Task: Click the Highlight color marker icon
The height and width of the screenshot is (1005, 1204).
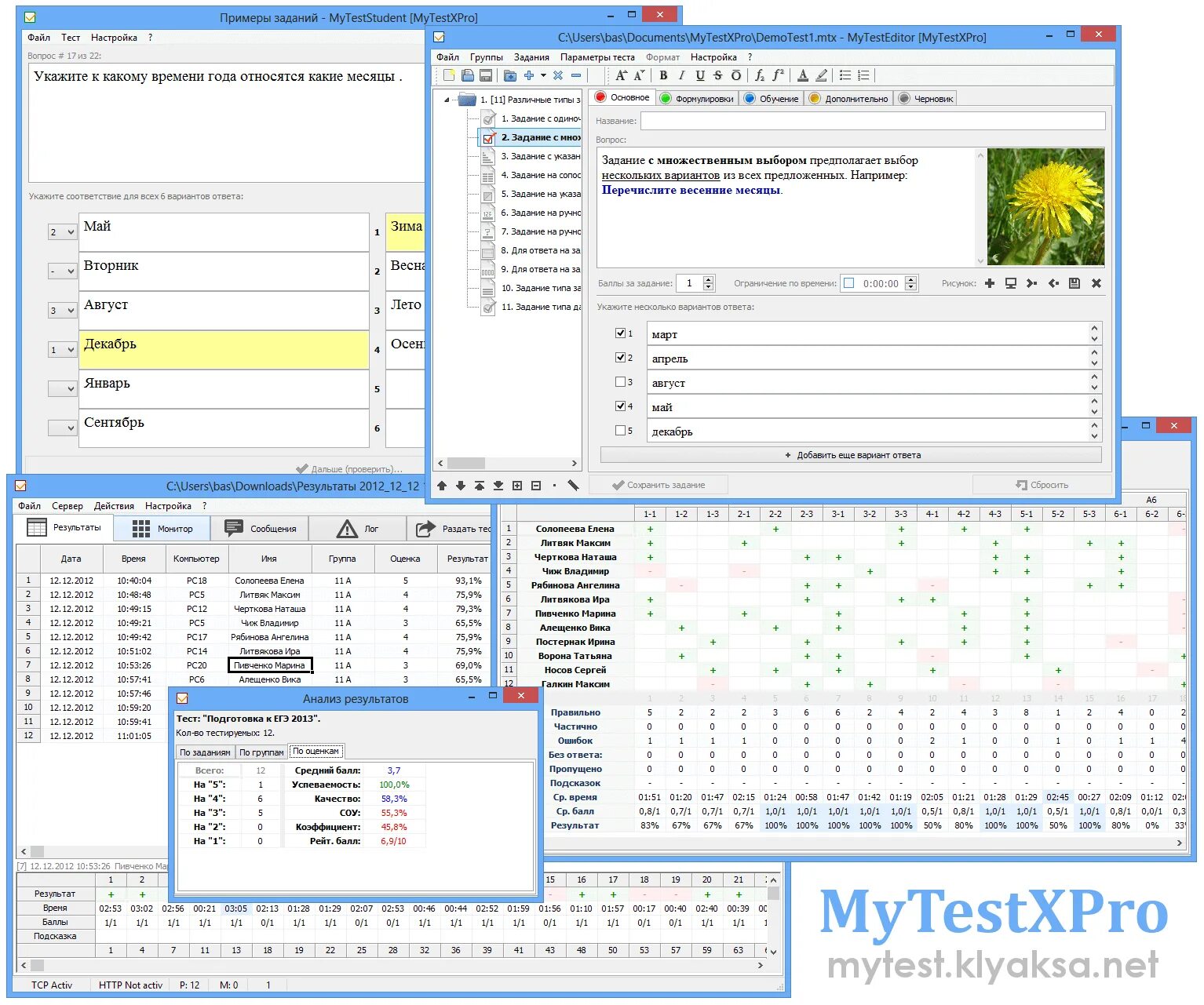Action: (x=821, y=75)
